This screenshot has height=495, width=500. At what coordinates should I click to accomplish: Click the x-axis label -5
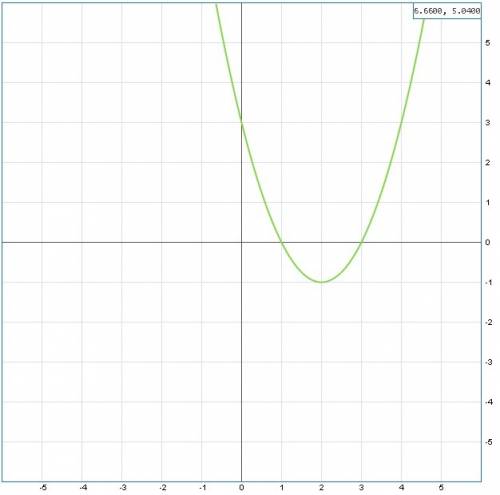(43, 488)
